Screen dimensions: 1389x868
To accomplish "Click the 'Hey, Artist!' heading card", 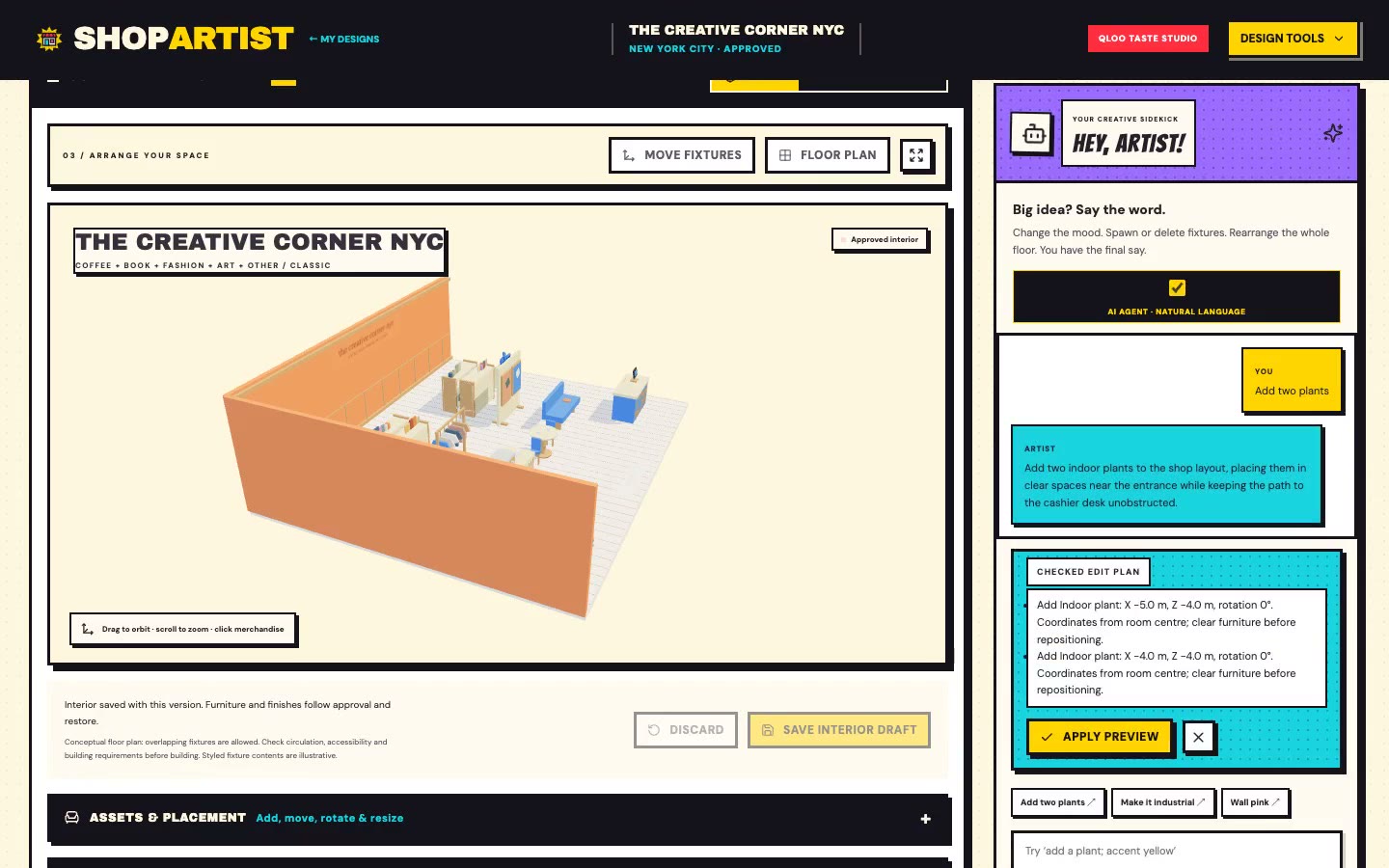I will [1129, 134].
